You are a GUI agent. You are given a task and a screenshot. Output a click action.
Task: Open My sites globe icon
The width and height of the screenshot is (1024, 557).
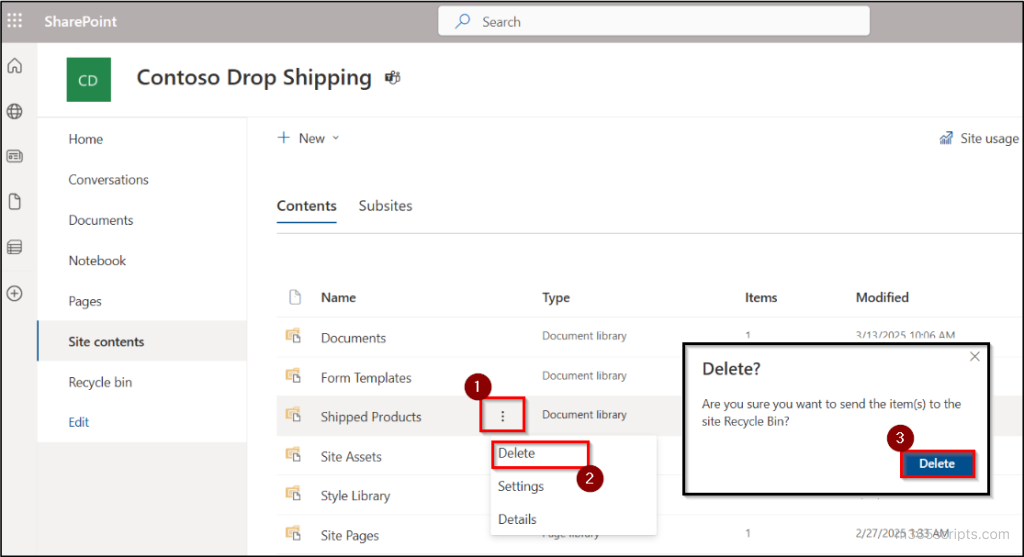14,112
